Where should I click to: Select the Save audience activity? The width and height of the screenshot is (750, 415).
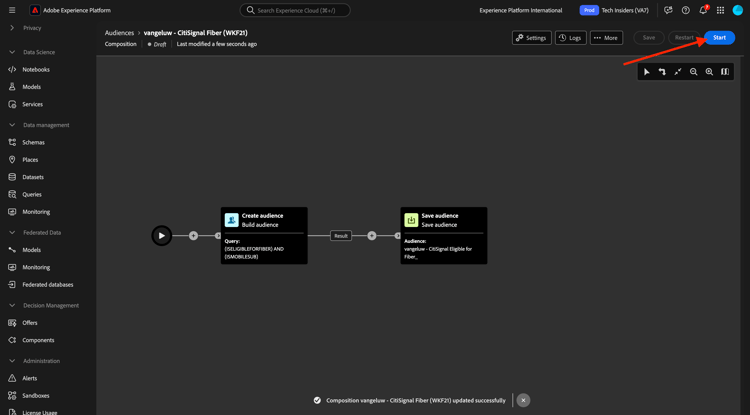pos(444,236)
